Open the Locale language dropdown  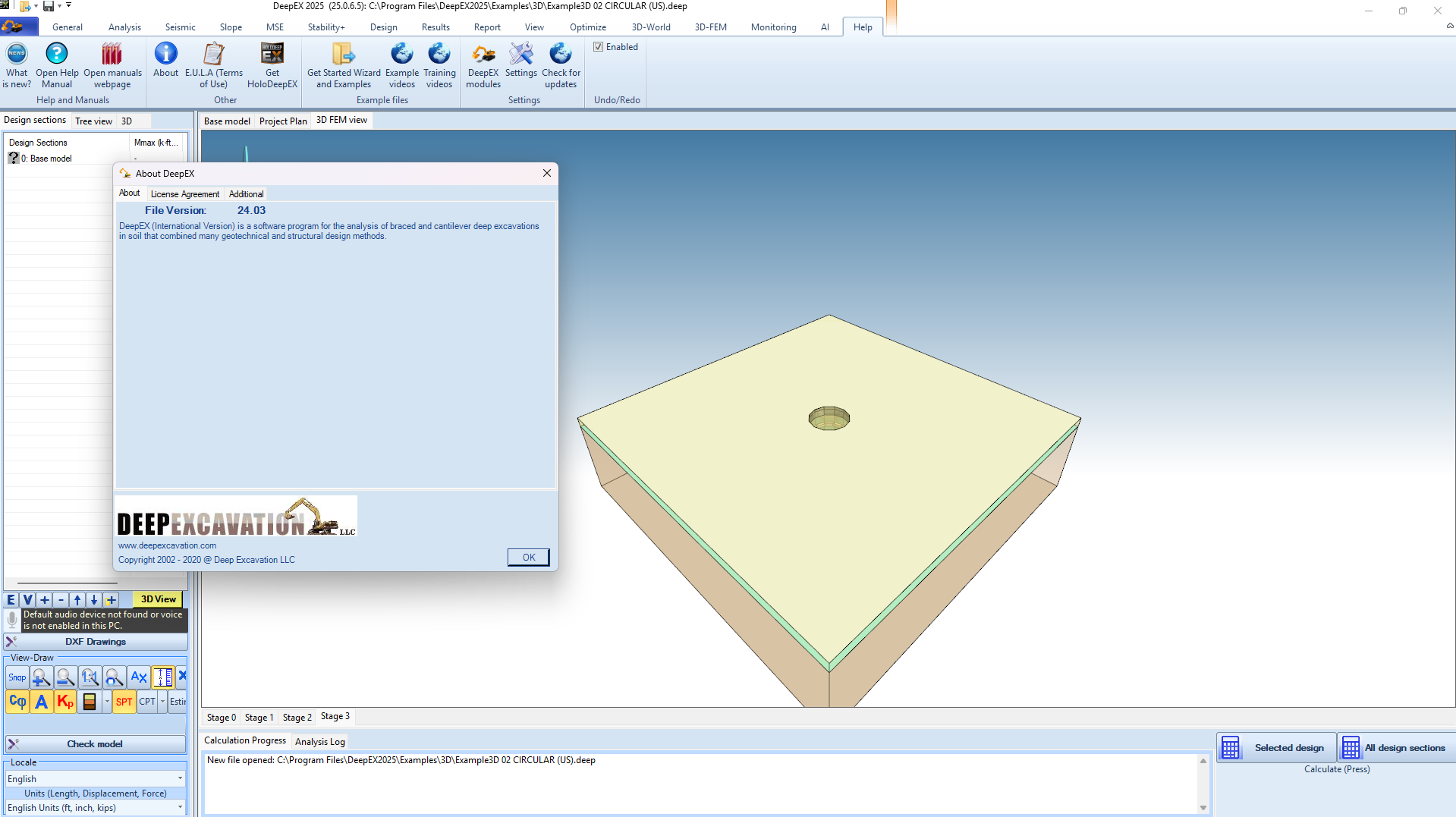click(96, 778)
